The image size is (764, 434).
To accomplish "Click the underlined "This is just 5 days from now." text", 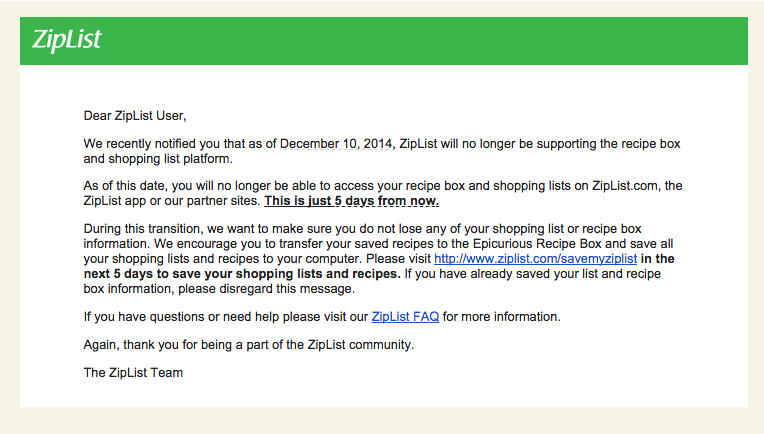I will pyautogui.click(x=351, y=200).
